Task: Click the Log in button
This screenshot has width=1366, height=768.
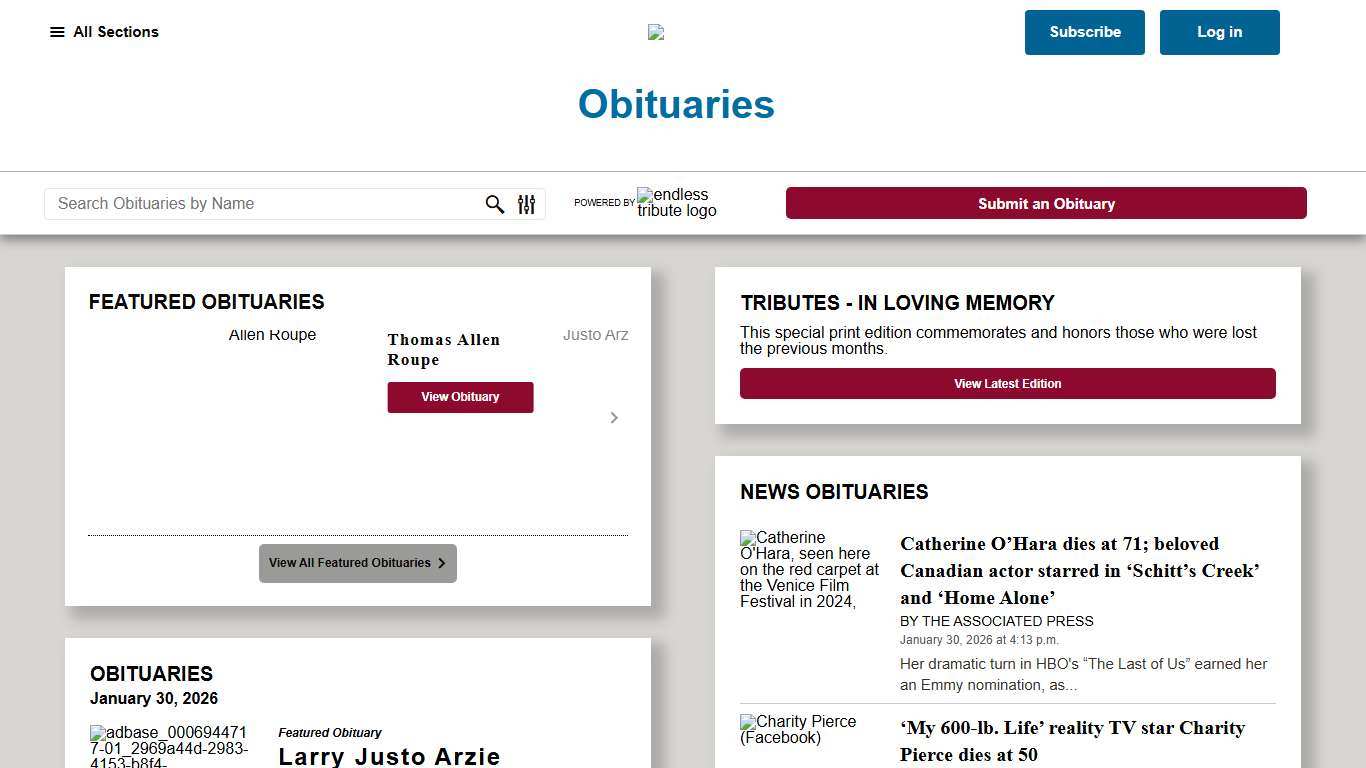Action: pyautogui.click(x=1219, y=32)
